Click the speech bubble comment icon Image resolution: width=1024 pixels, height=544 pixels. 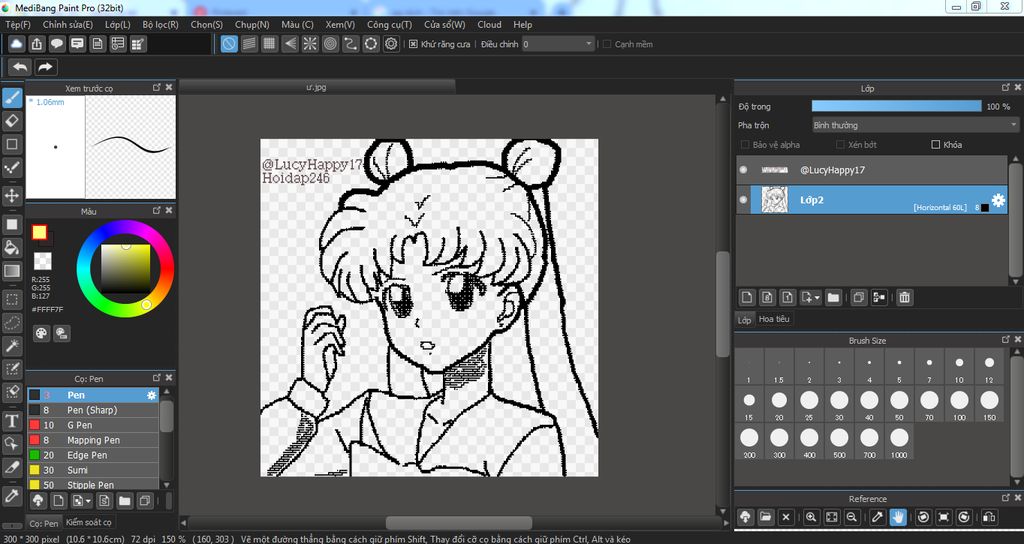(57, 44)
